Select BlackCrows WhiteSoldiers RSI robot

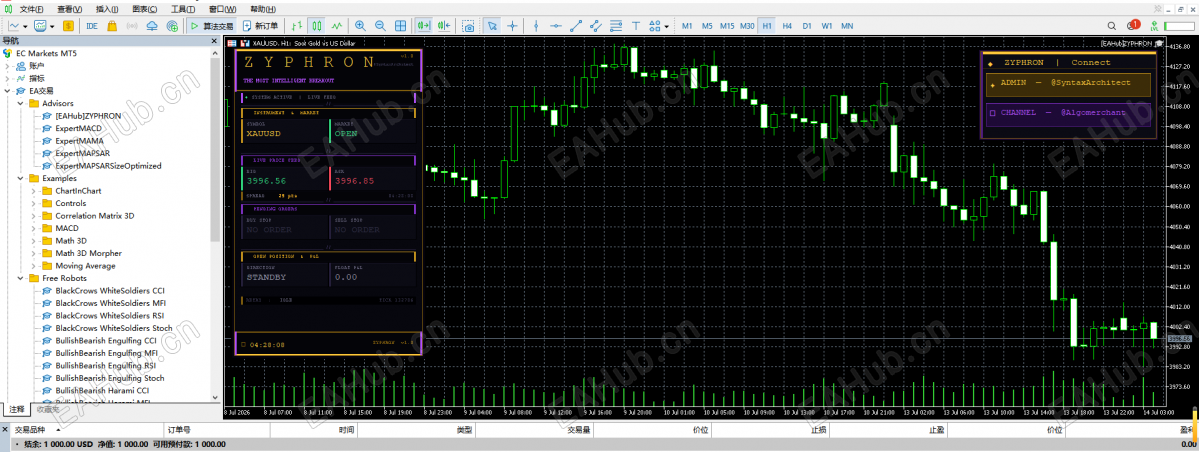tap(109, 315)
